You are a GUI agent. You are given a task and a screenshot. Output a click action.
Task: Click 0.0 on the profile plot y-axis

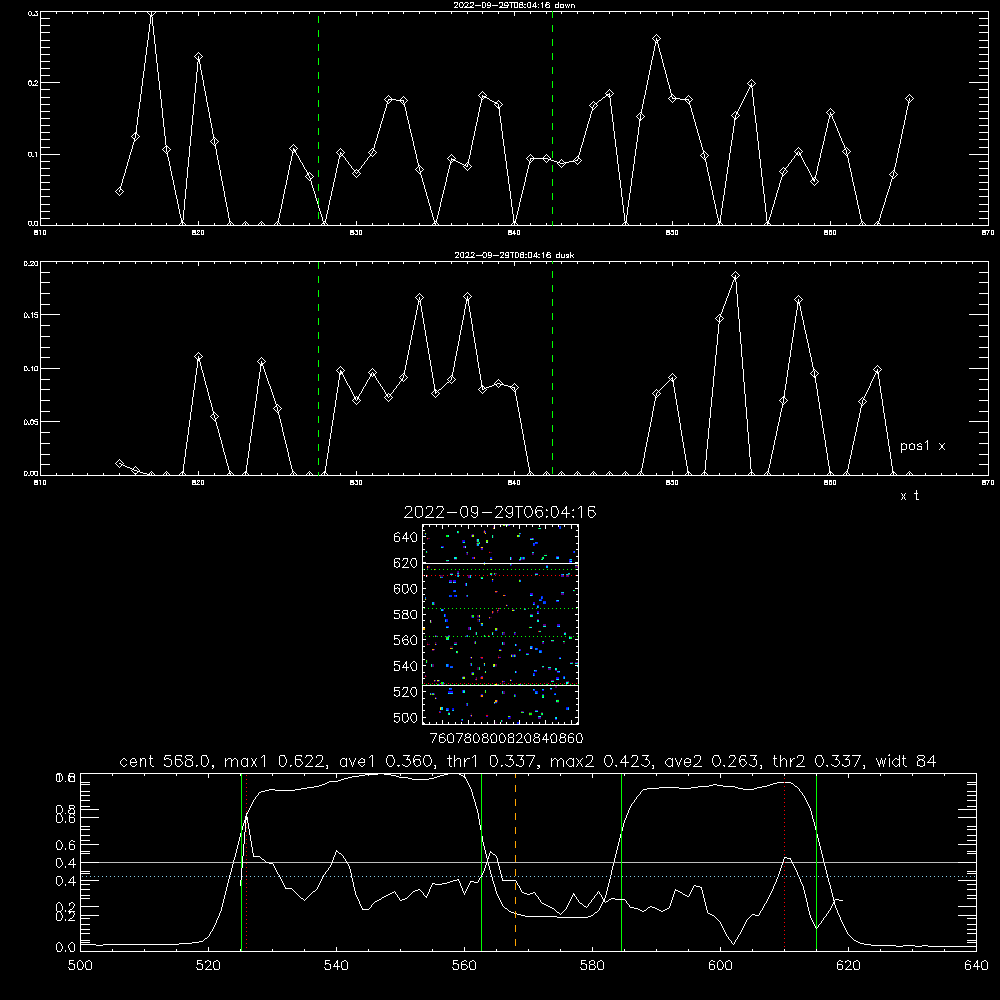66,948
